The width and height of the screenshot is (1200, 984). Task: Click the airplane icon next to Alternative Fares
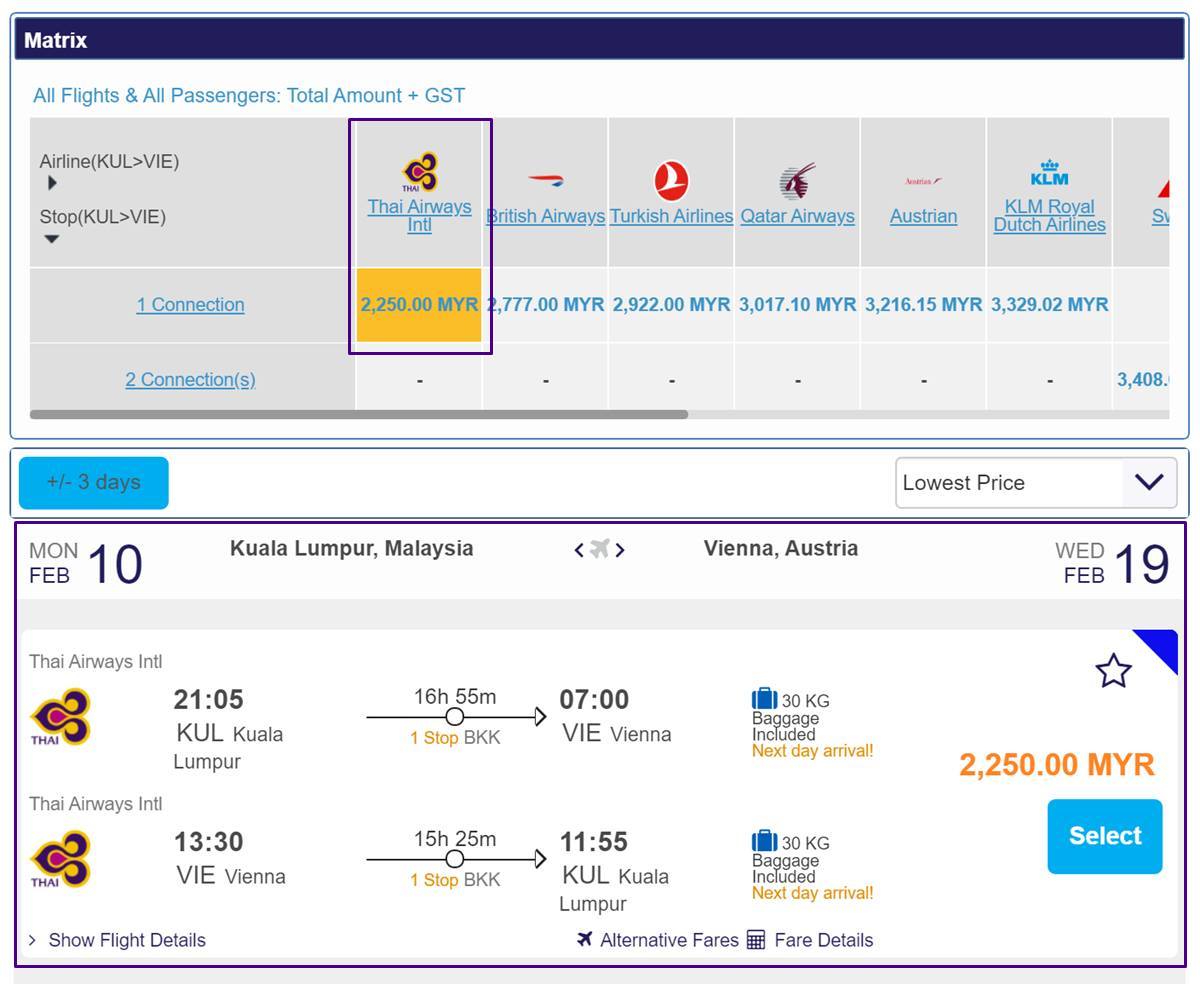point(585,939)
